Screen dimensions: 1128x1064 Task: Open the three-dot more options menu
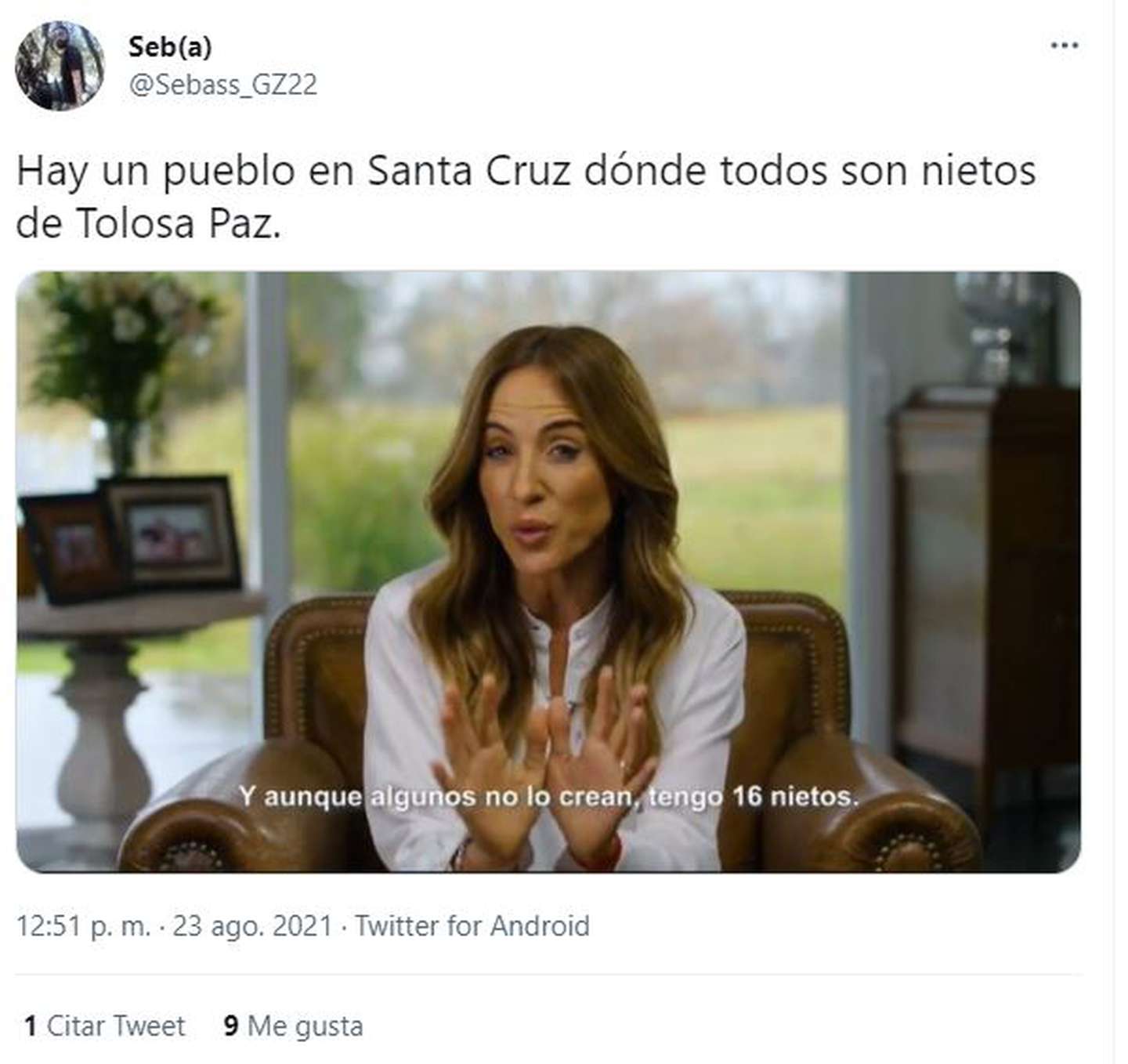[1065, 45]
